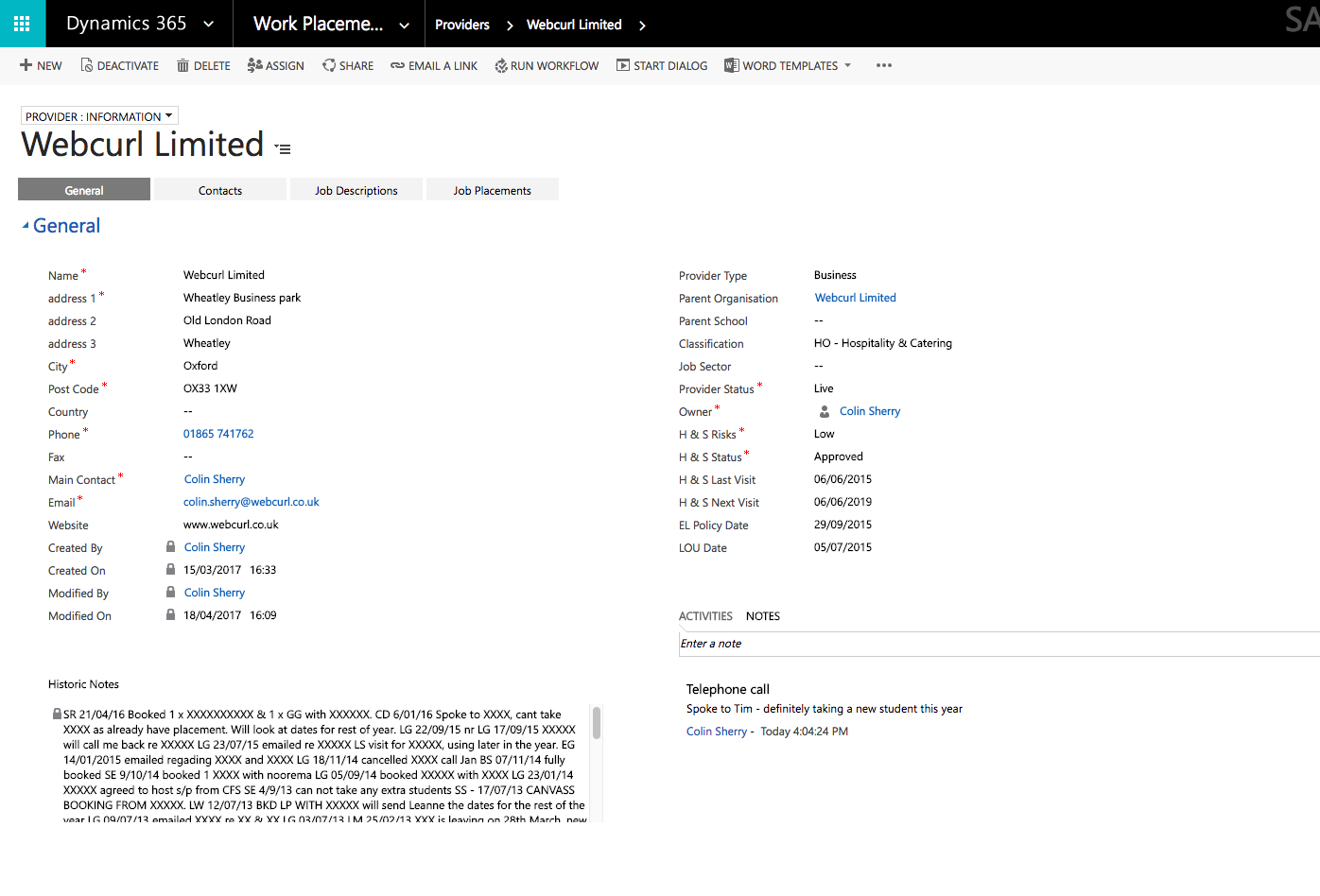Viewport: 1320px width, 896px height.
Task: Open the record set navigator icon beside the title
Action: [x=281, y=148]
